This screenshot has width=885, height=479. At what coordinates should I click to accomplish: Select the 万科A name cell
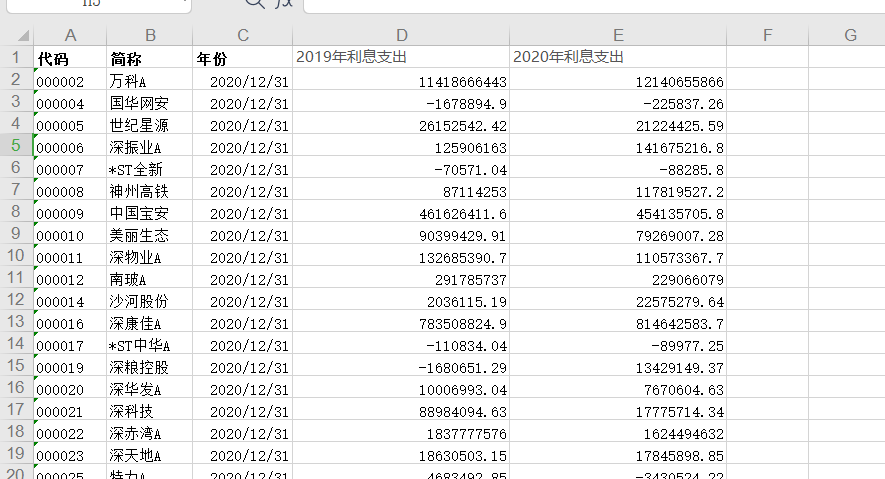[x=150, y=79]
